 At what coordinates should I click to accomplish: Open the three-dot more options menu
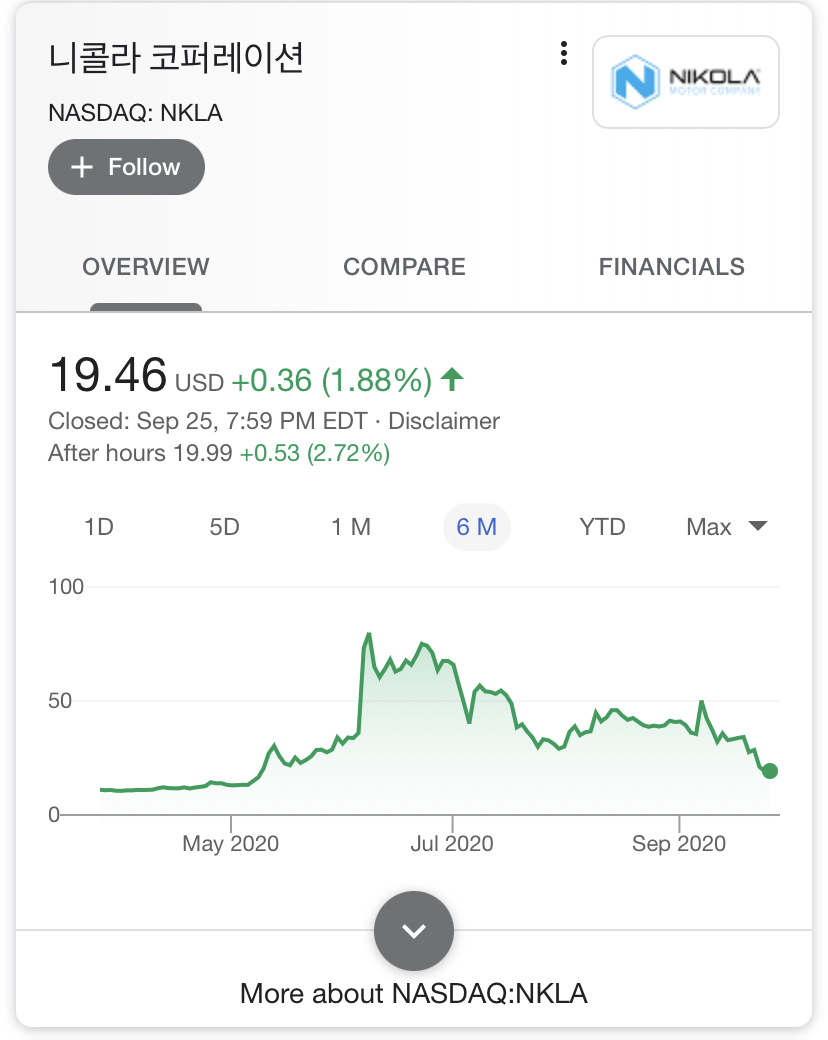(565, 53)
